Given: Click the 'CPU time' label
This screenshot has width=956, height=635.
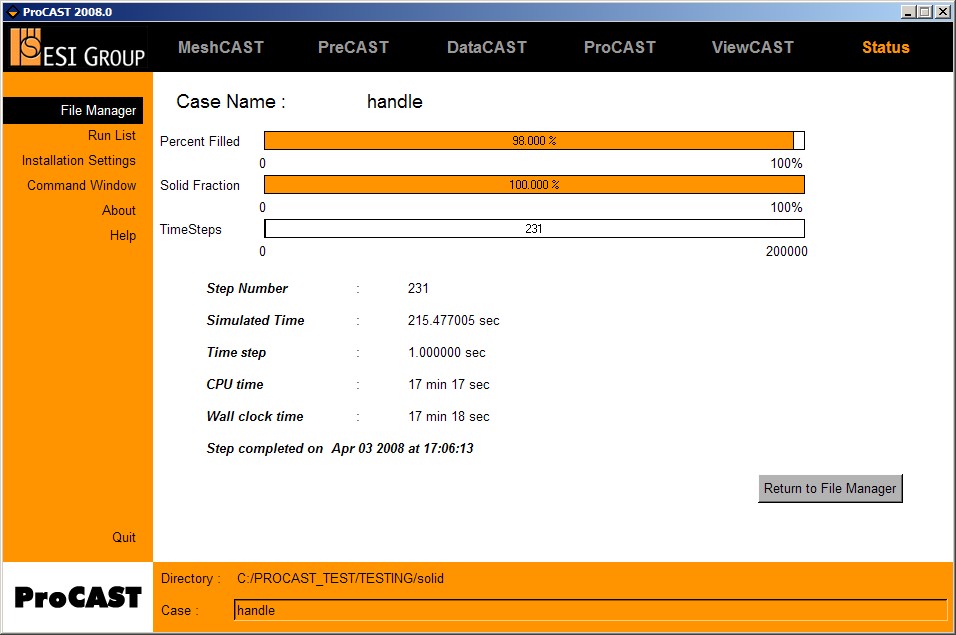Looking at the screenshot, I should 235,385.
